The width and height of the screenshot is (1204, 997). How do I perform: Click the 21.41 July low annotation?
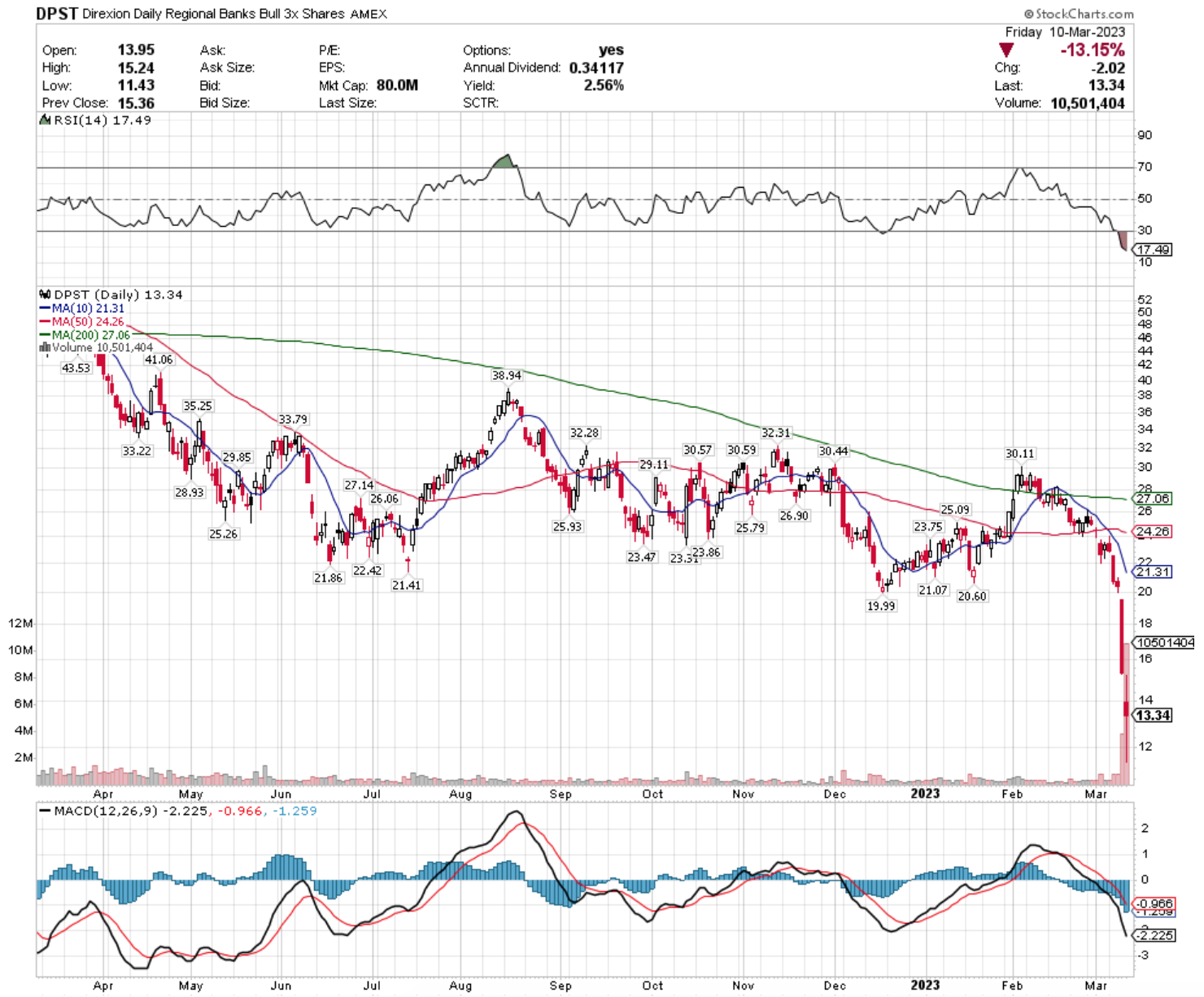[x=406, y=586]
